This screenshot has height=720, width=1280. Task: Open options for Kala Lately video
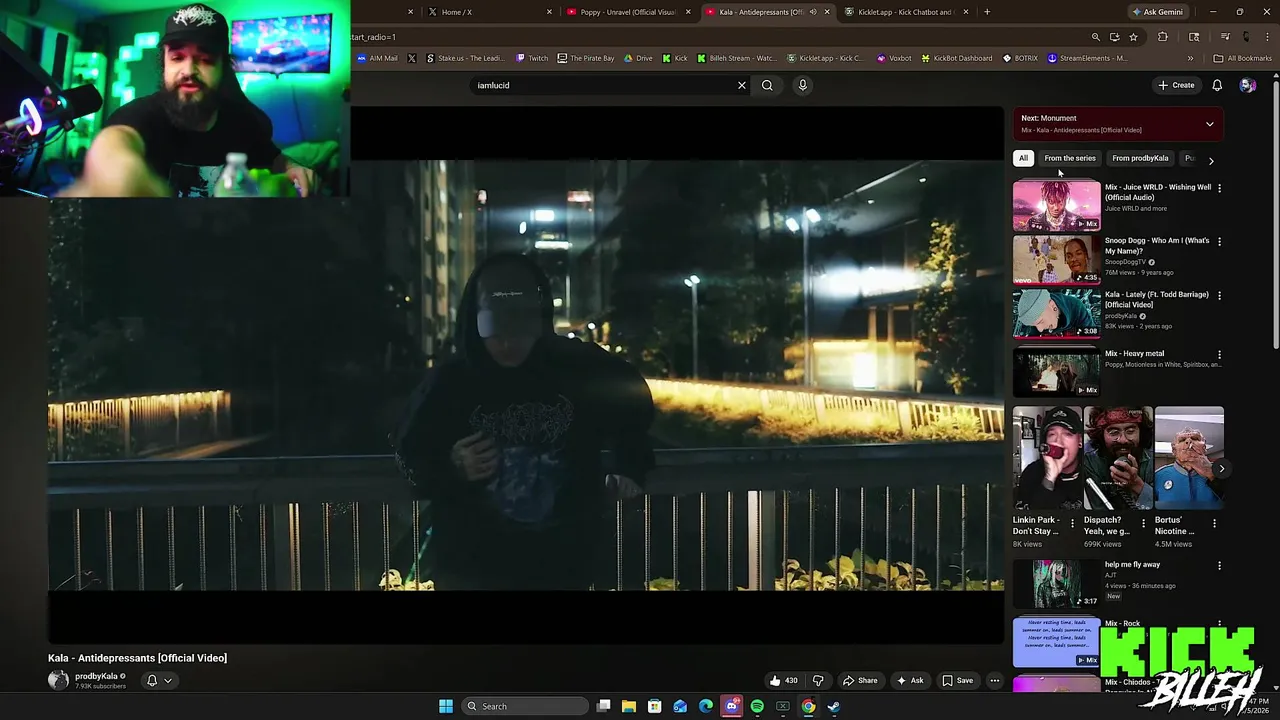pyautogui.click(x=1219, y=296)
